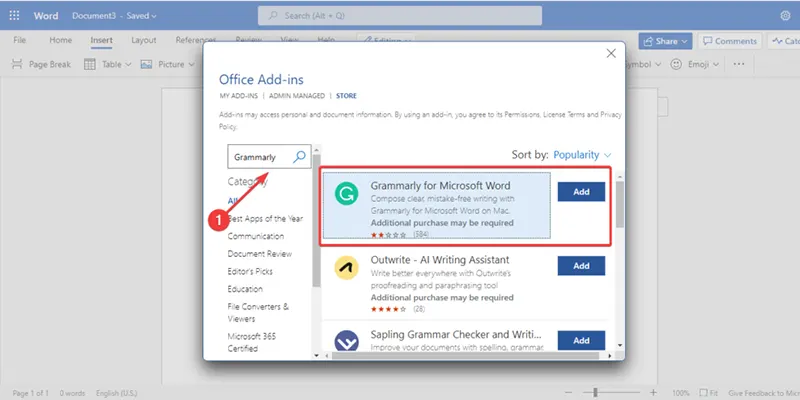Select the Insert ribbon tab

[x=102, y=40]
